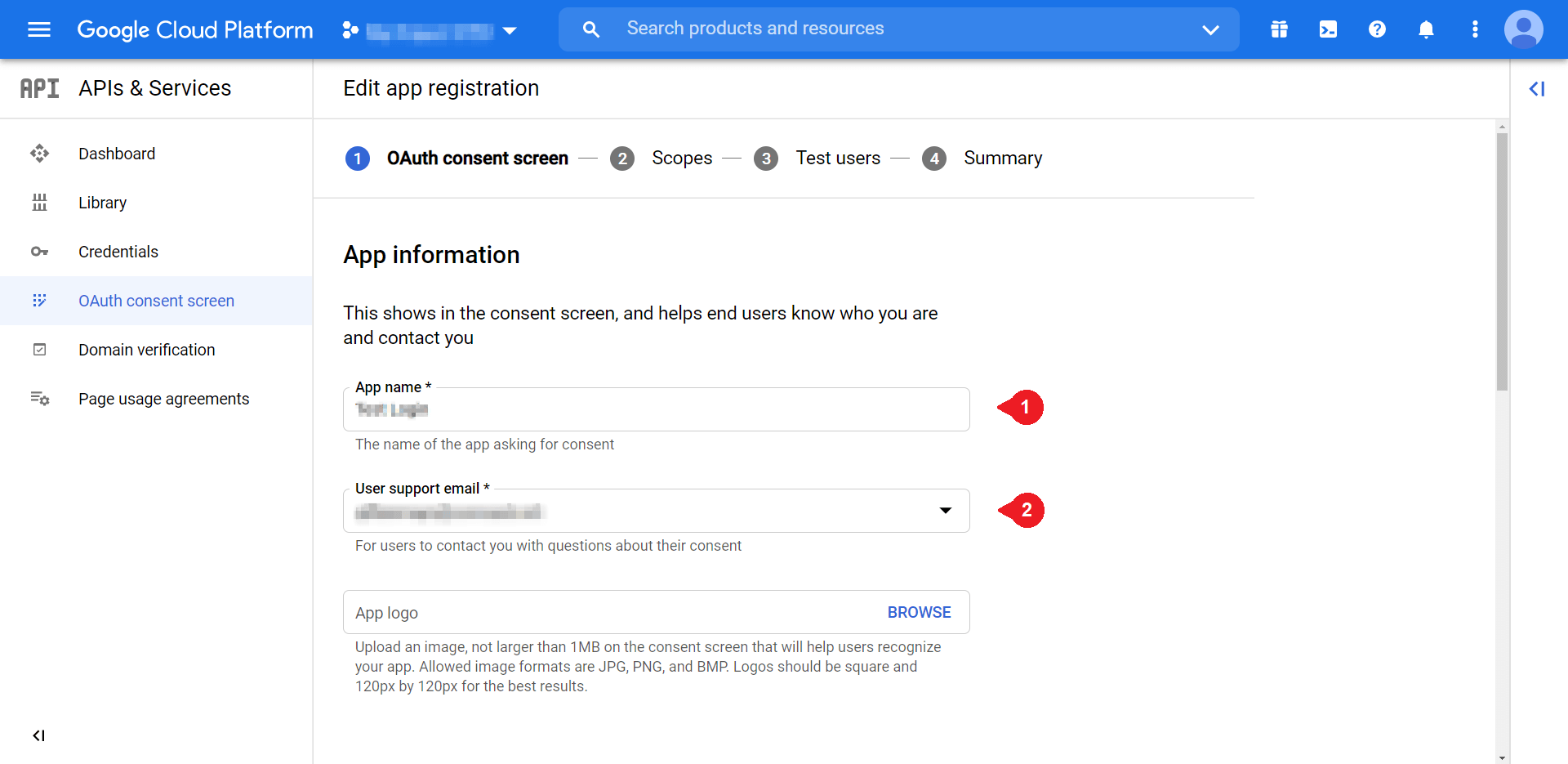This screenshot has width=1568, height=764.
Task: Select step 1 OAuth consent screen circle
Action: point(357,158)
